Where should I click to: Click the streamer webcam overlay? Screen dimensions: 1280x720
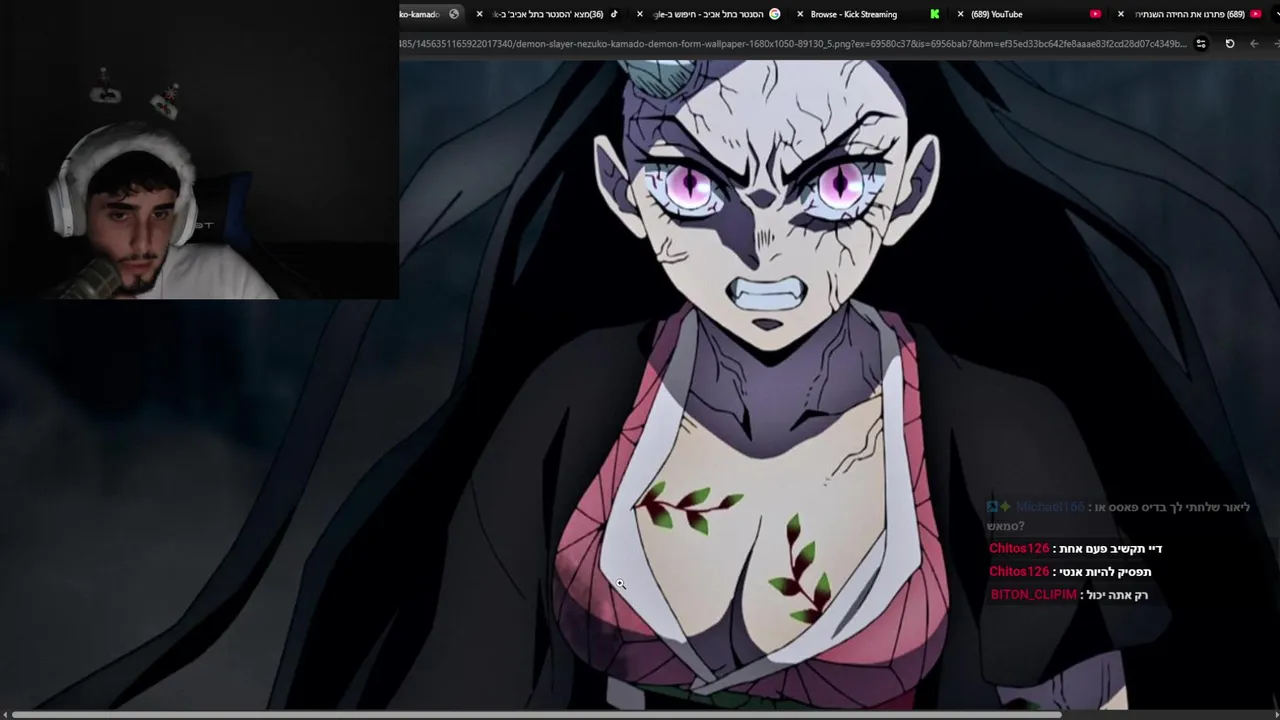pyautogui.click(x=200, y=150)
